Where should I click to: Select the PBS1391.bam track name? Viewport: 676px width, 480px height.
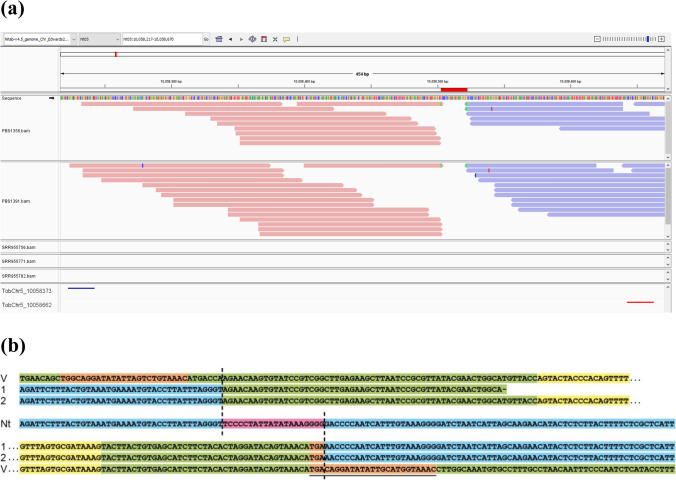point(16,201)
